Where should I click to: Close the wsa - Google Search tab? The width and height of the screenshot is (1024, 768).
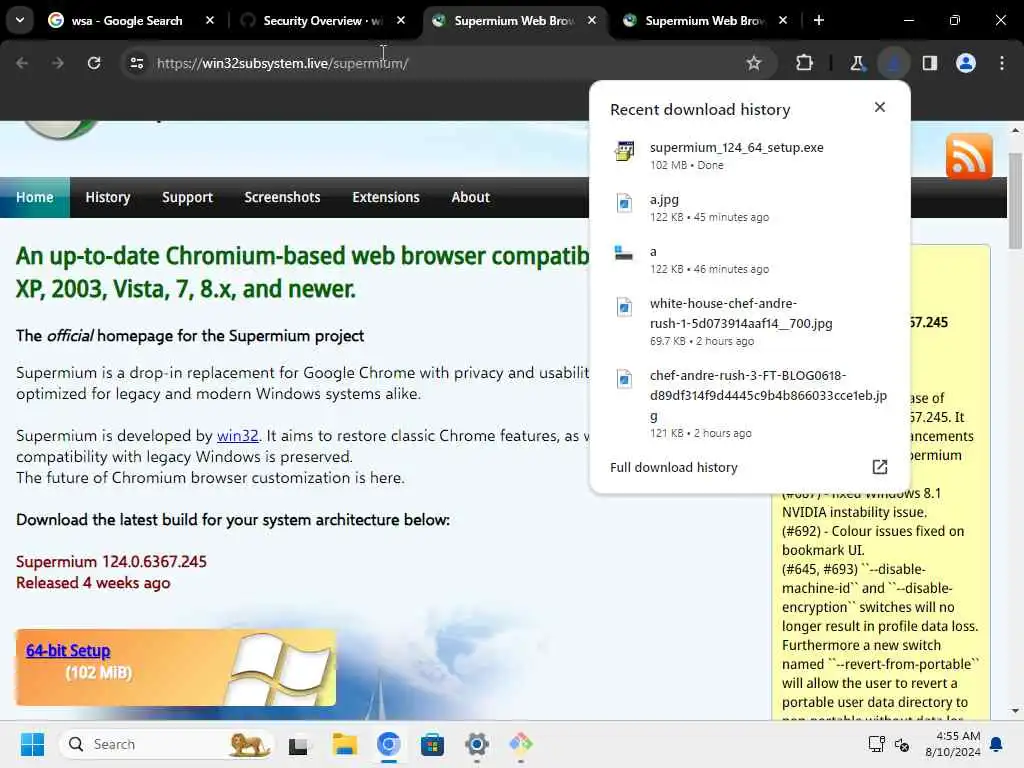[210, 20]
